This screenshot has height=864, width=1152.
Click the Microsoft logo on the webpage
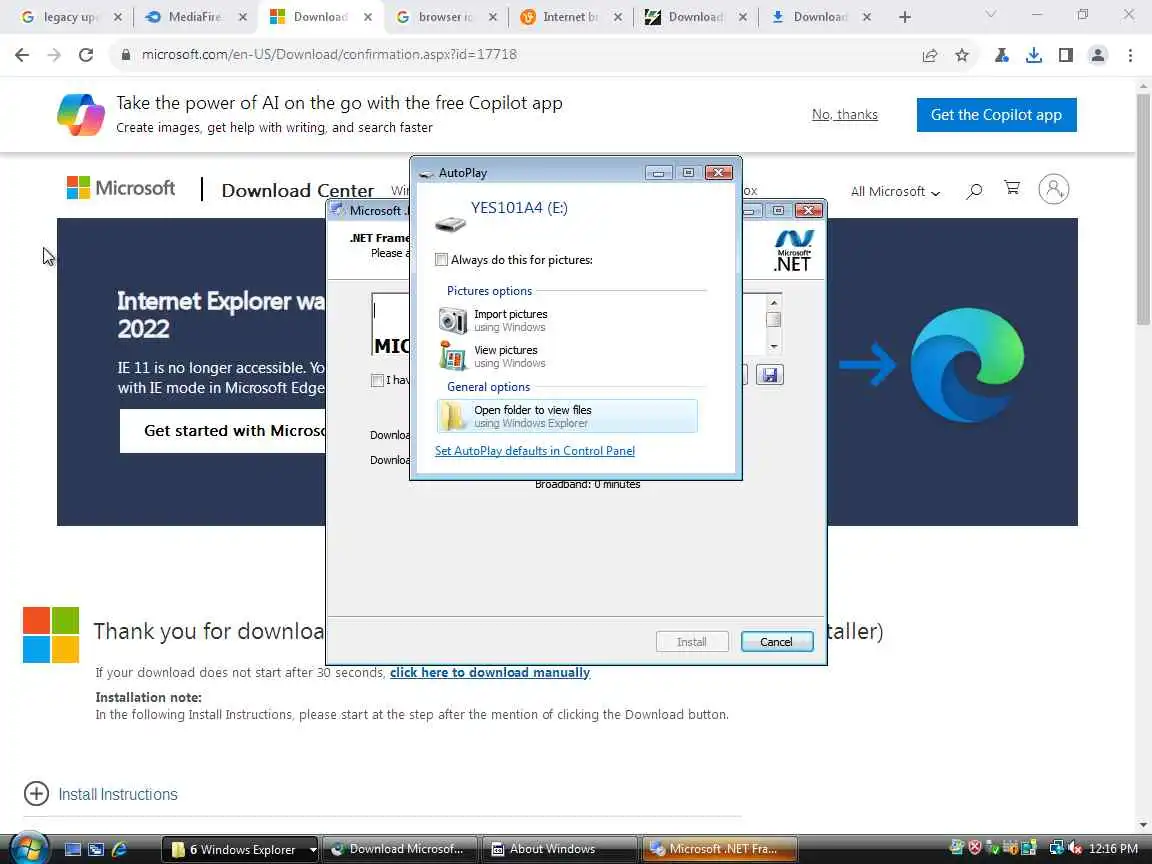121,188
